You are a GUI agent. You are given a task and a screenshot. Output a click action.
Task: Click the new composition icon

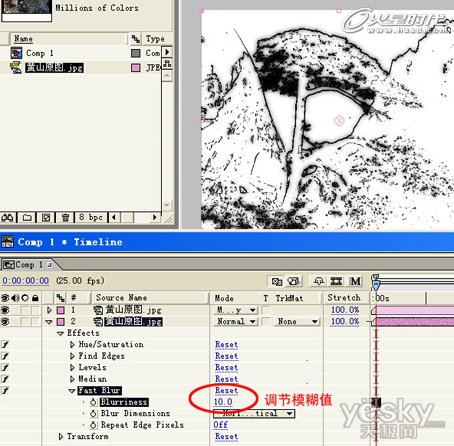tap(46, 218)
